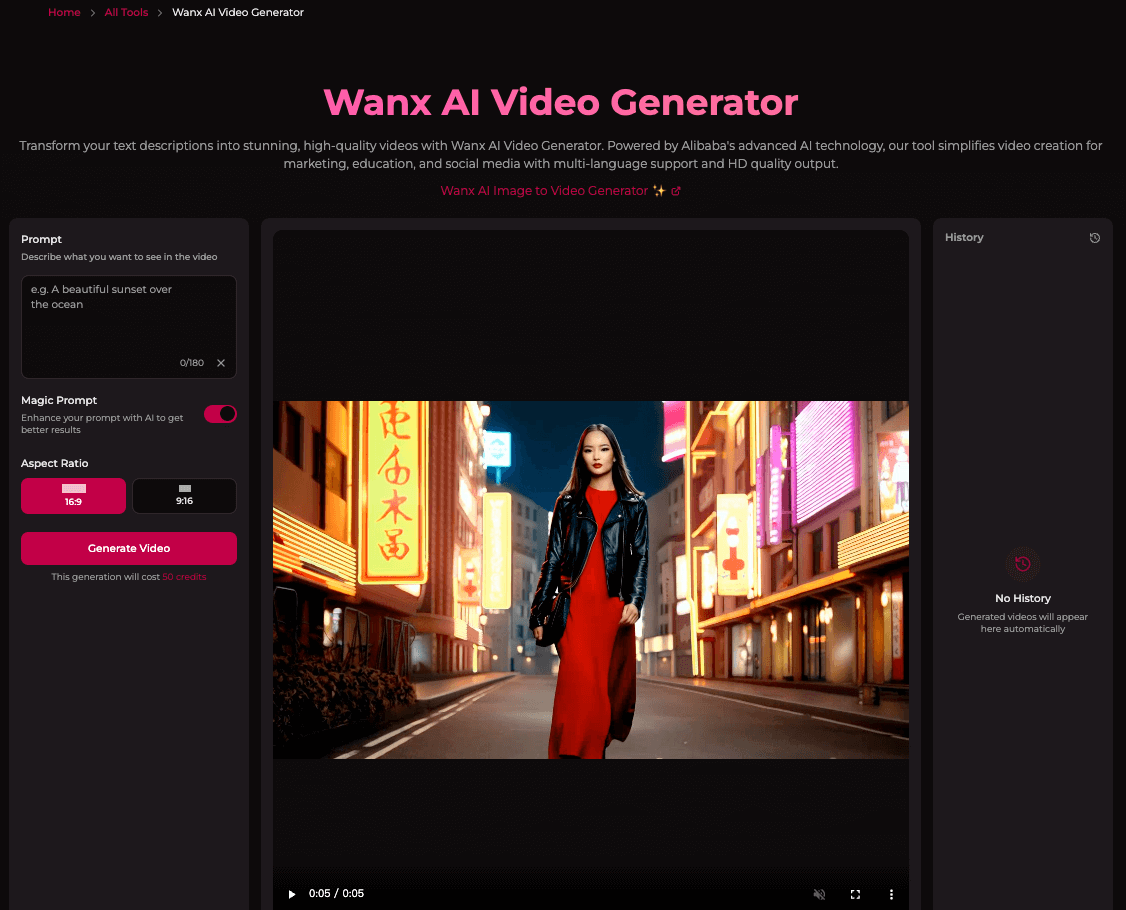This screenshot has width=1126, height=910.
Task: Click the Generate Video button
Action: click(129, 548)
